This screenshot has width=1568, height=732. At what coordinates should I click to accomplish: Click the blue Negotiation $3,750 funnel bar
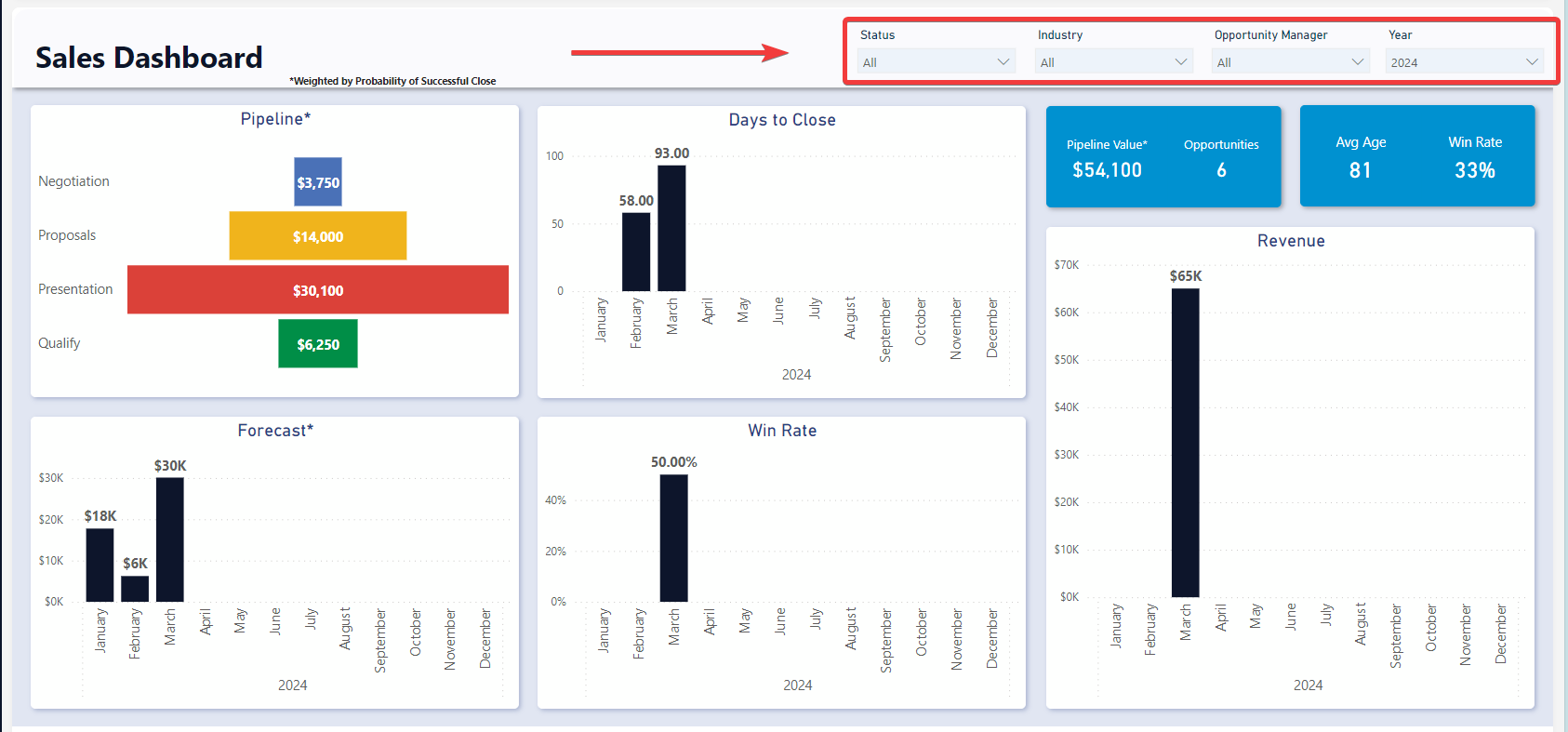click(x=318, y=182)
